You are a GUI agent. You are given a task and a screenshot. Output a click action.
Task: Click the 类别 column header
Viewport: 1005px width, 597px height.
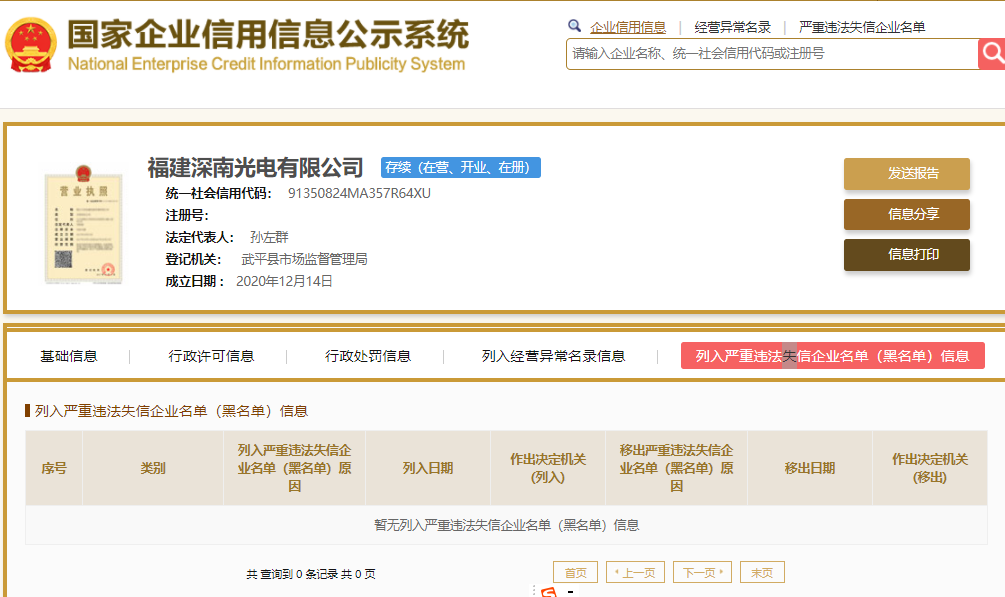pos(153,468)
